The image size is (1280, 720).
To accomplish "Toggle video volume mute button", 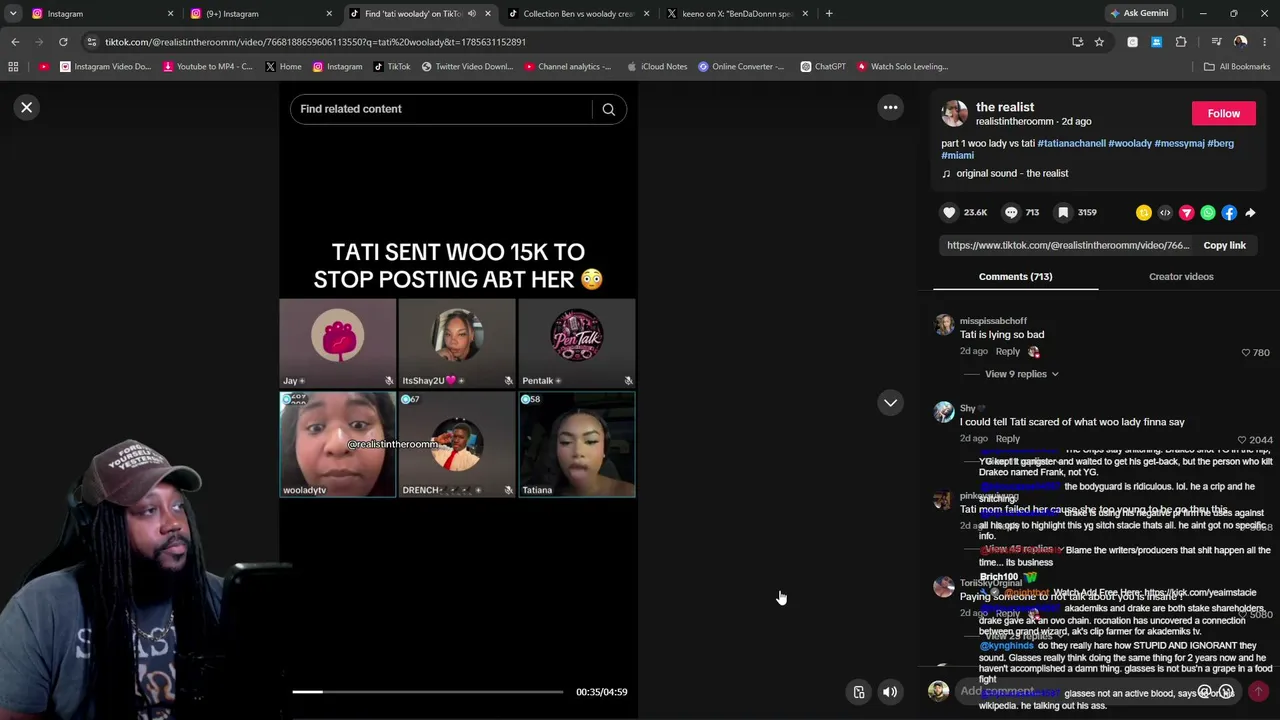I will pos(890,692).
